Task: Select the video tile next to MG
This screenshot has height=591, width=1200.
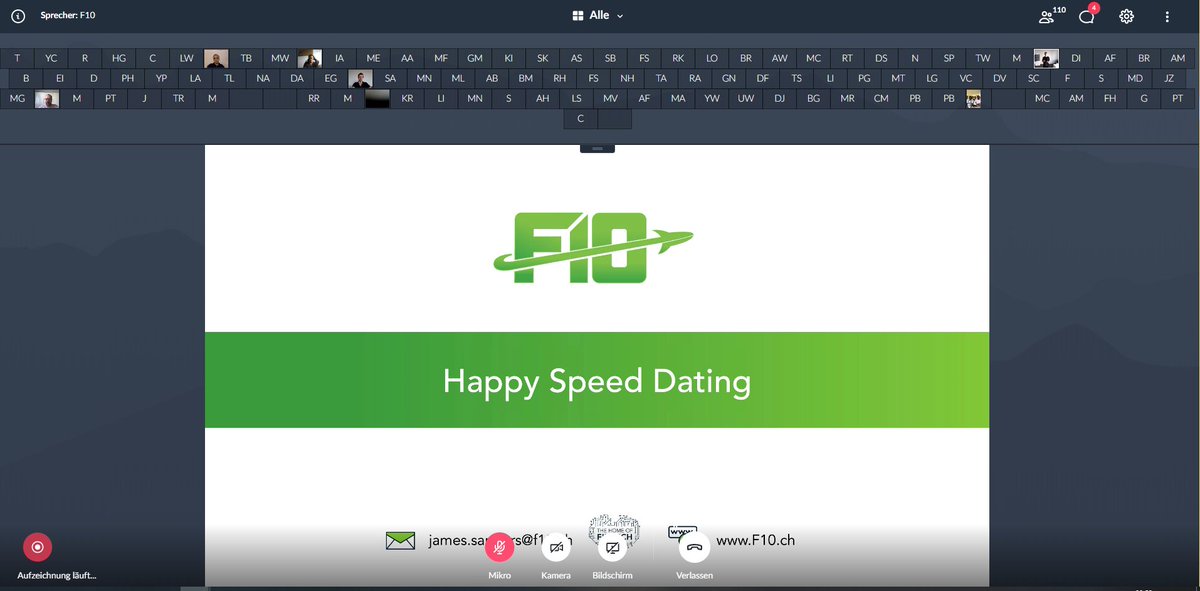Action: tap(47, 98)
